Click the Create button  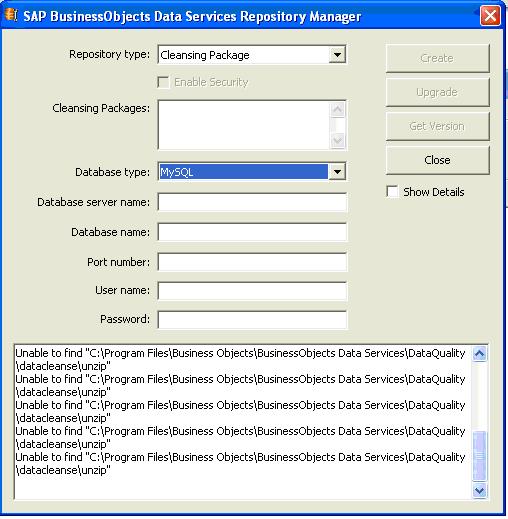pyautogui.click(x=437, y=58)
